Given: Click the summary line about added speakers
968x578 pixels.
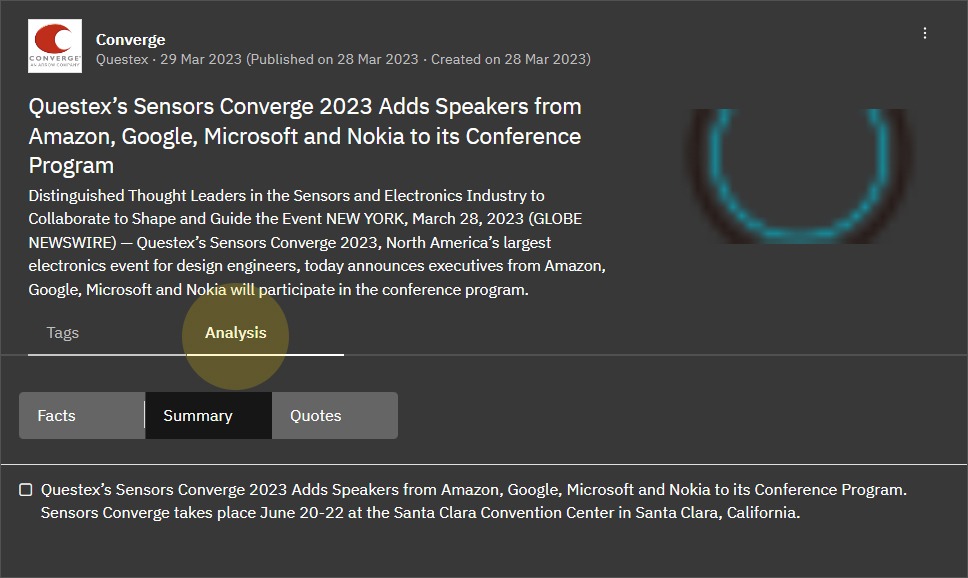Looking at the screenshot, I should tap(473, 490).
